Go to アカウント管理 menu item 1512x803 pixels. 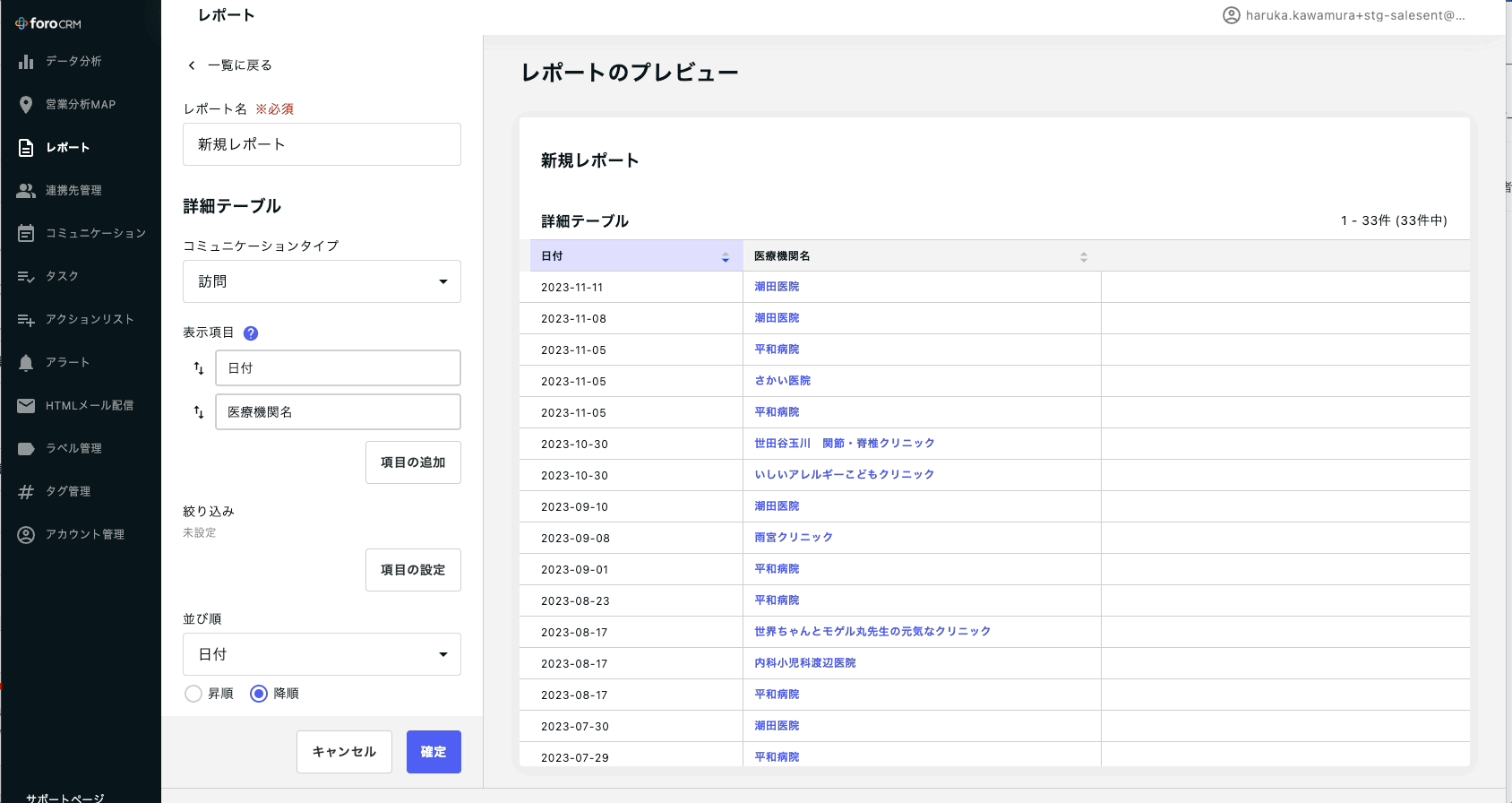coord(85,534)
